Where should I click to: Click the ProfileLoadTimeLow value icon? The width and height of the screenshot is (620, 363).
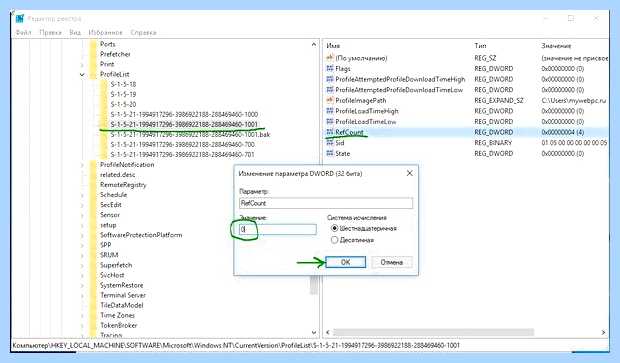click(x=330, y=121)
